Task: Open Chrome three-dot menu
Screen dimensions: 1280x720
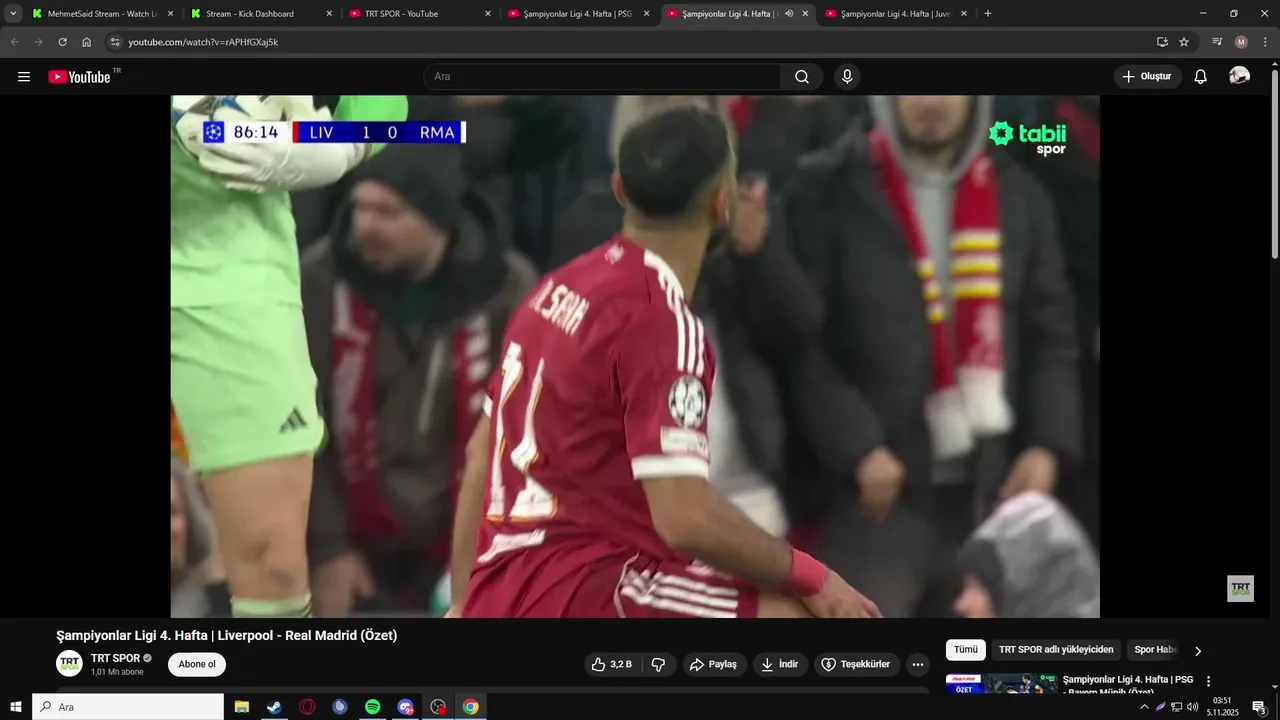Action: [x=1265, y=42]
